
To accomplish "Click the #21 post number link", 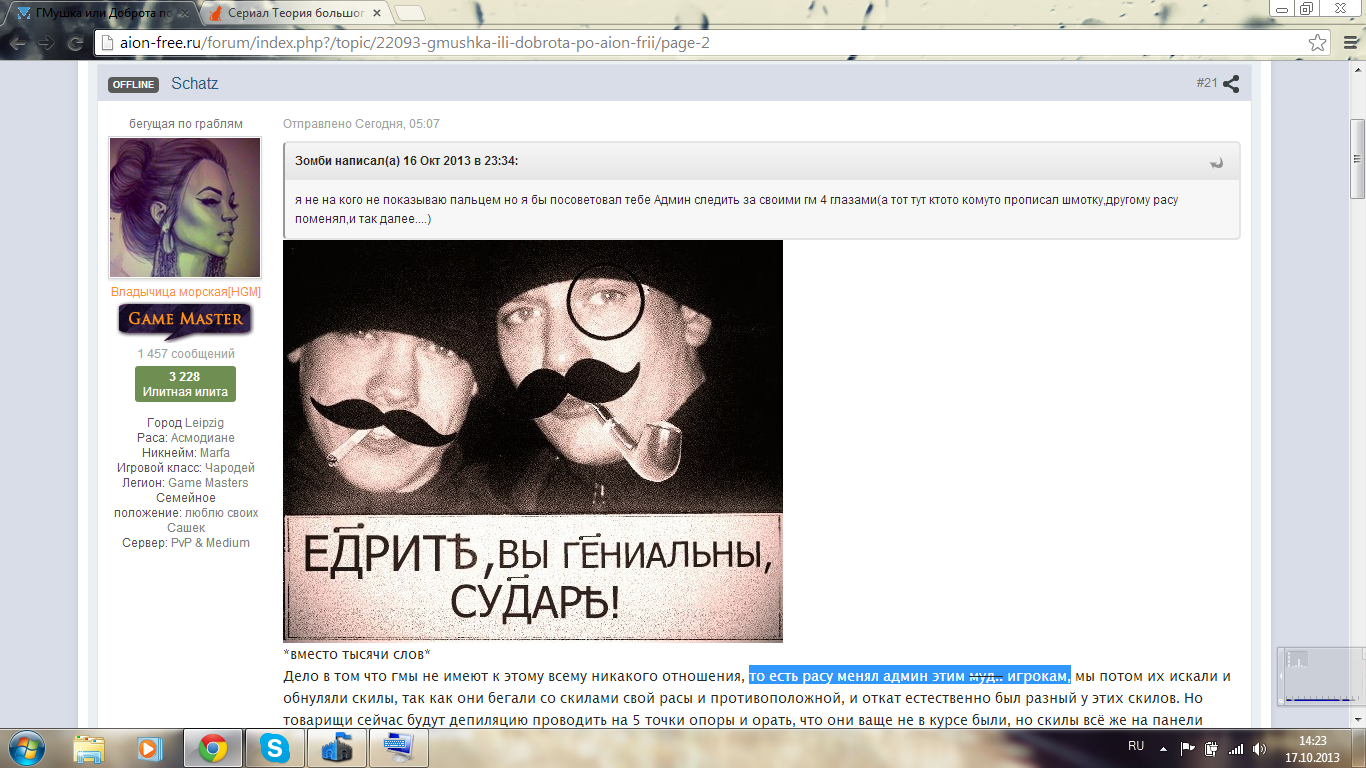I will click(x=1206, y=83).
